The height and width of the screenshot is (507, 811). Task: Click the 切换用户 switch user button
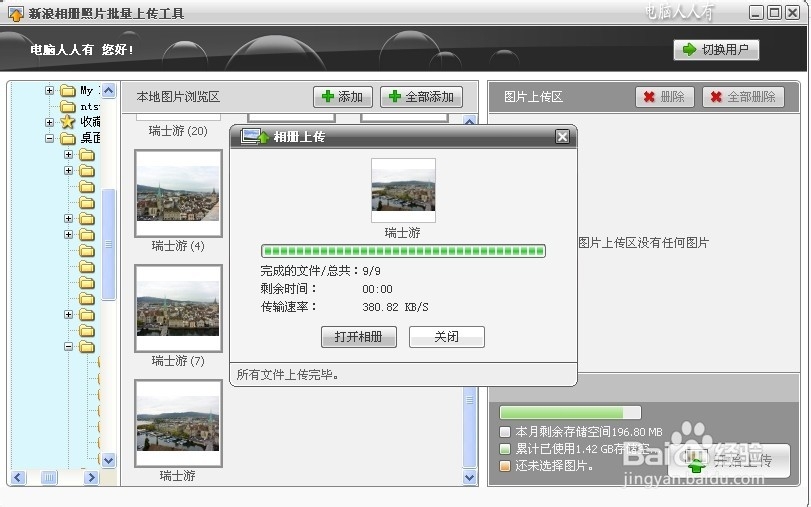(x=716, y=50)
